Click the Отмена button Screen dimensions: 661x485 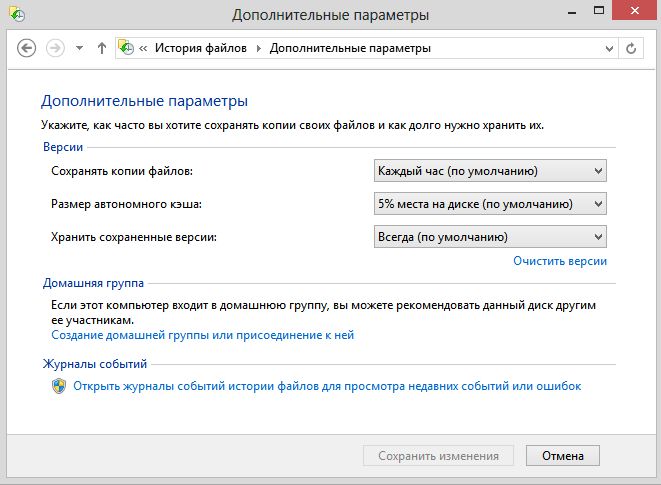tap(562, 456)
